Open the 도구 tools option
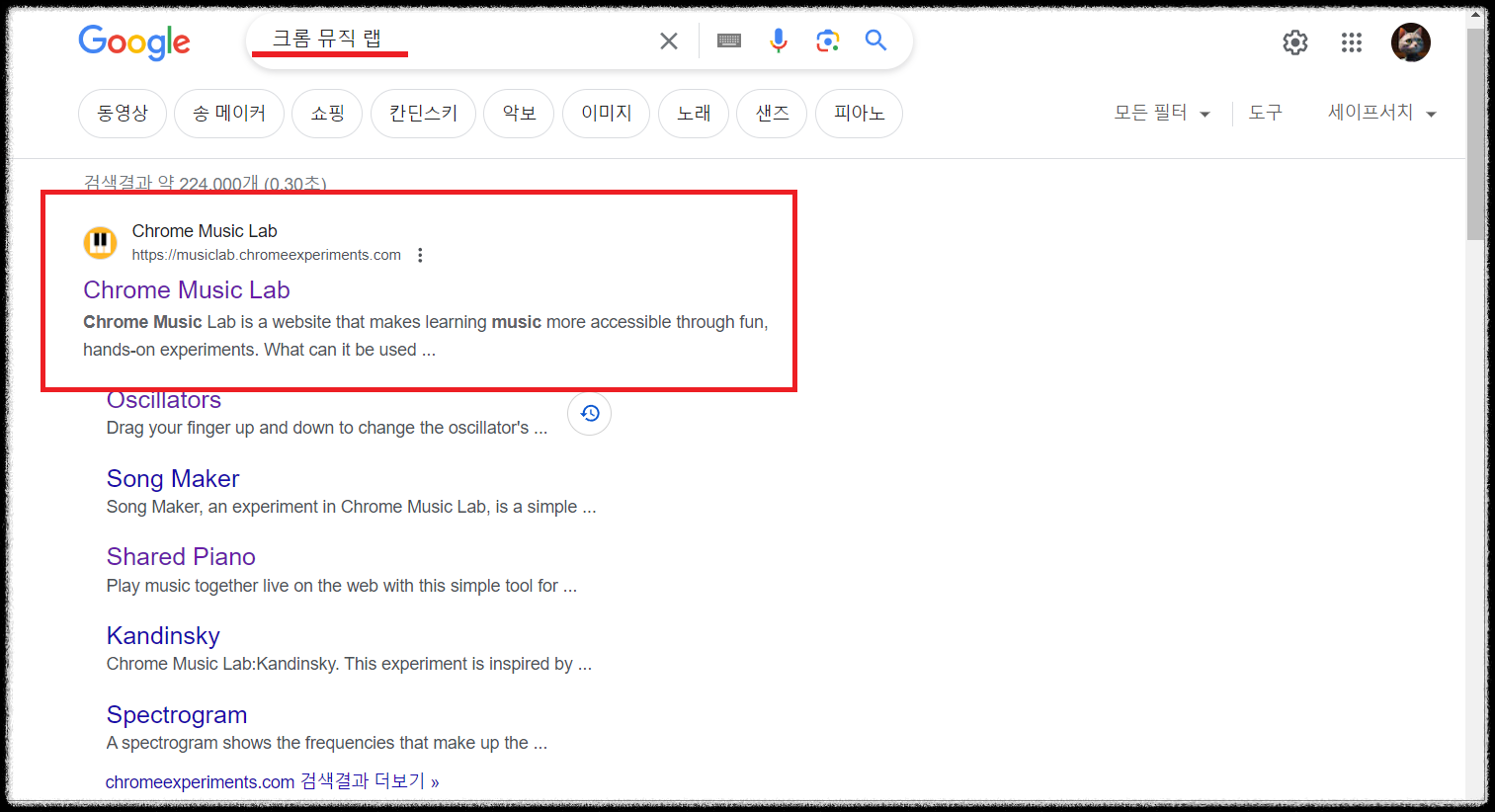 click(1266, 113)
